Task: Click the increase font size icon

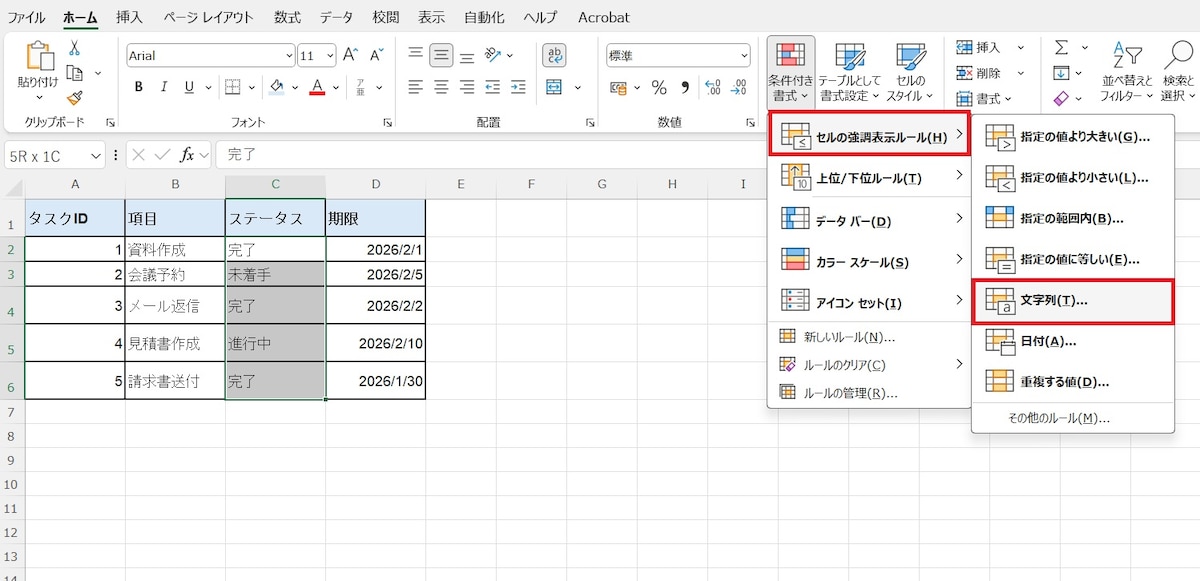Action: 350,56
